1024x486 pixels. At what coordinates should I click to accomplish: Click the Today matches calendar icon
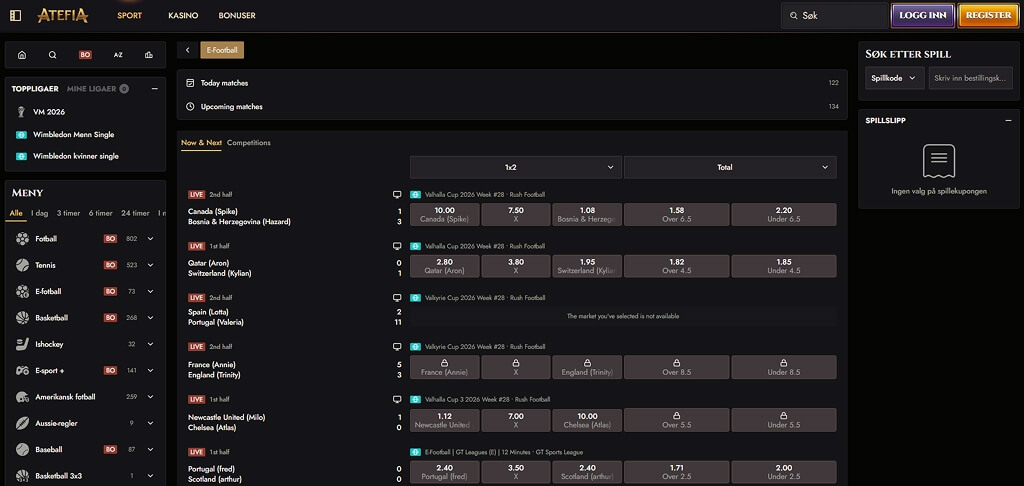pos(190,83)
